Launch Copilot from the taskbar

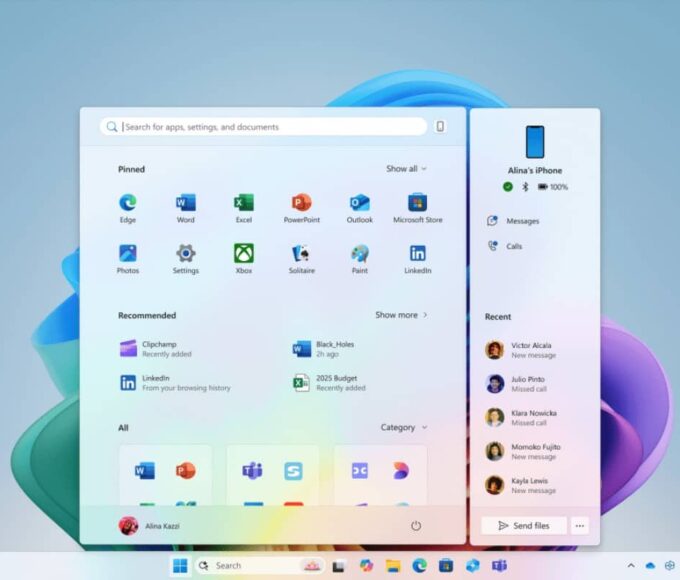pyautogui.click(x=366, y=566)
